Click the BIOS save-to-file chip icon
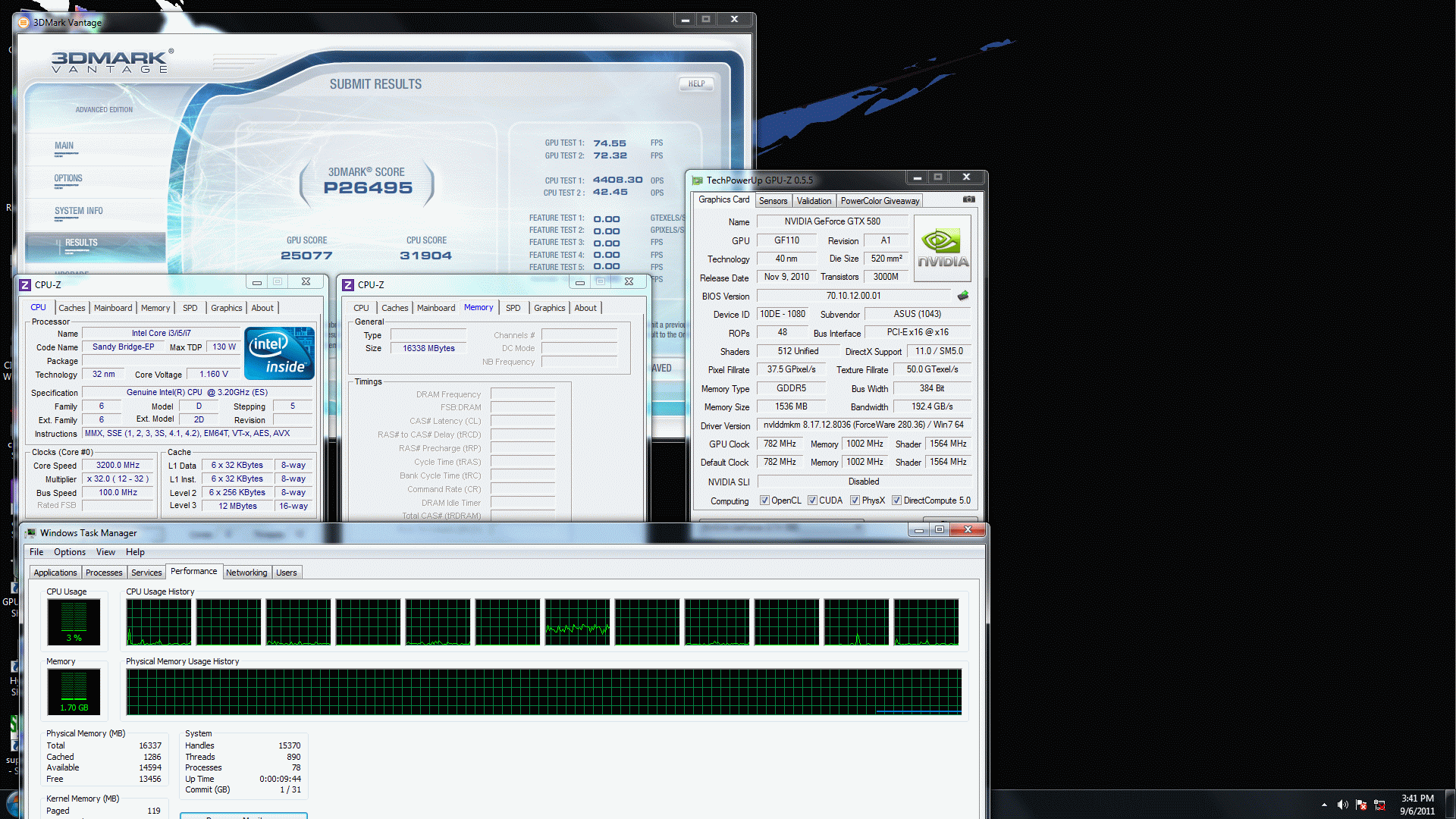The width and height of the screenshot is (1456, 819). click(963, 296)
